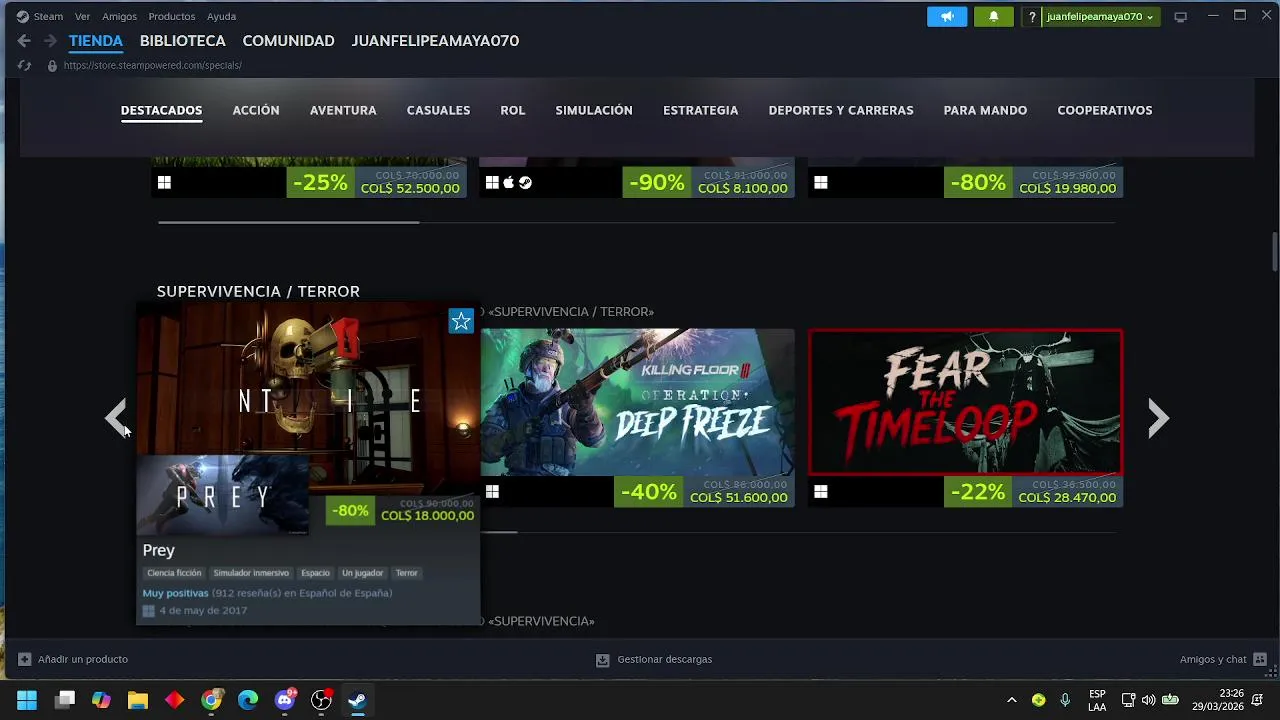Click the download icon beside Gestionar descargas
The image size is (1280, 720).
pyautogui.click(x=603, y=660)
